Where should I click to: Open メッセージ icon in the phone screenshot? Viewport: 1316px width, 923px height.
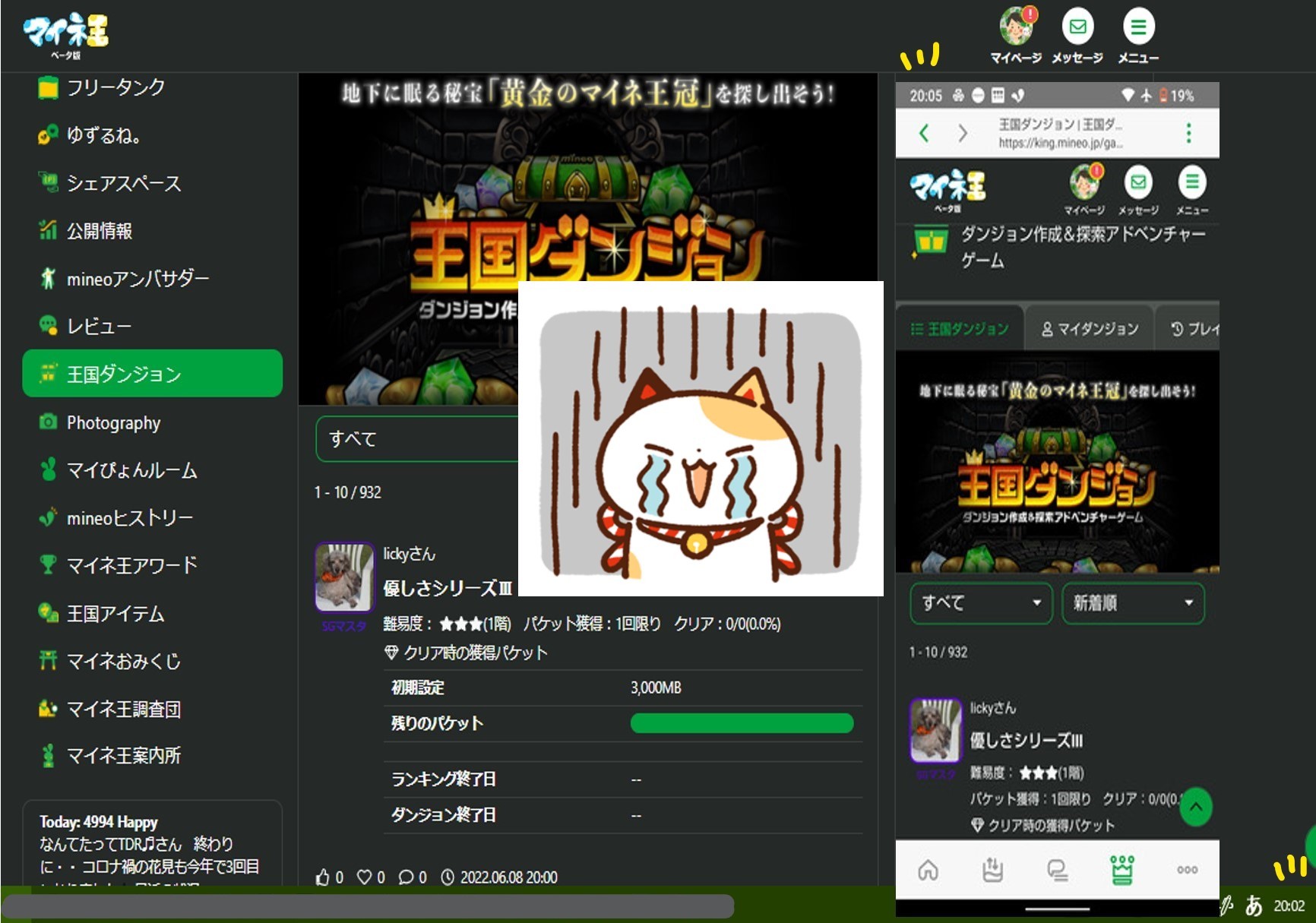pos(1138,182)
